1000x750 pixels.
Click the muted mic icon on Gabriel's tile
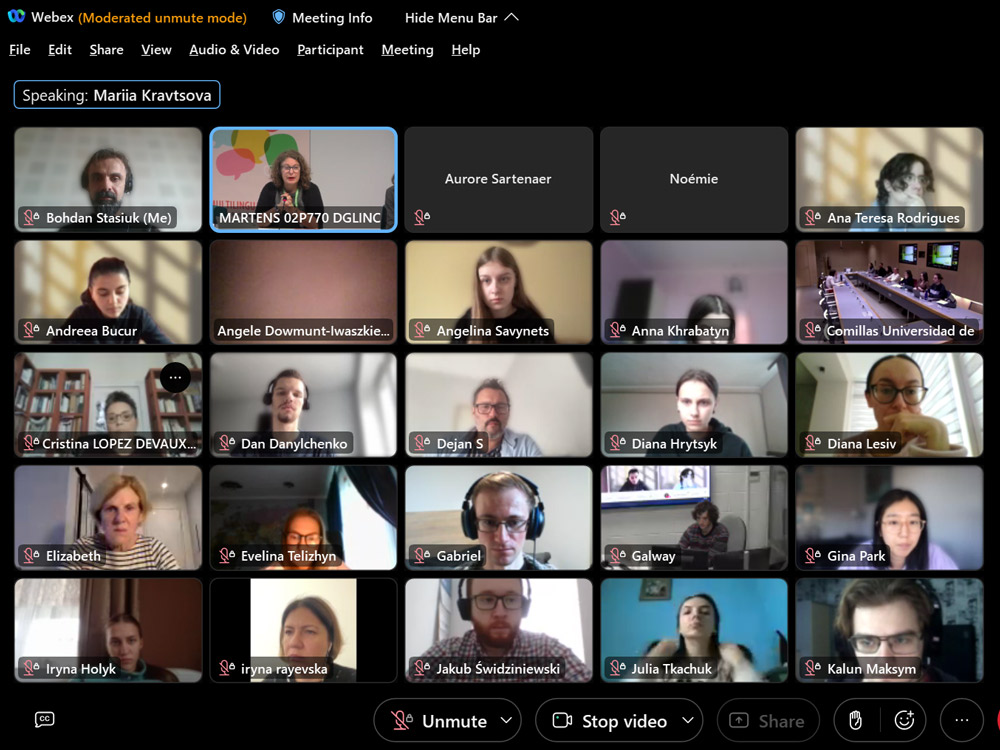[x=422, y=556]
